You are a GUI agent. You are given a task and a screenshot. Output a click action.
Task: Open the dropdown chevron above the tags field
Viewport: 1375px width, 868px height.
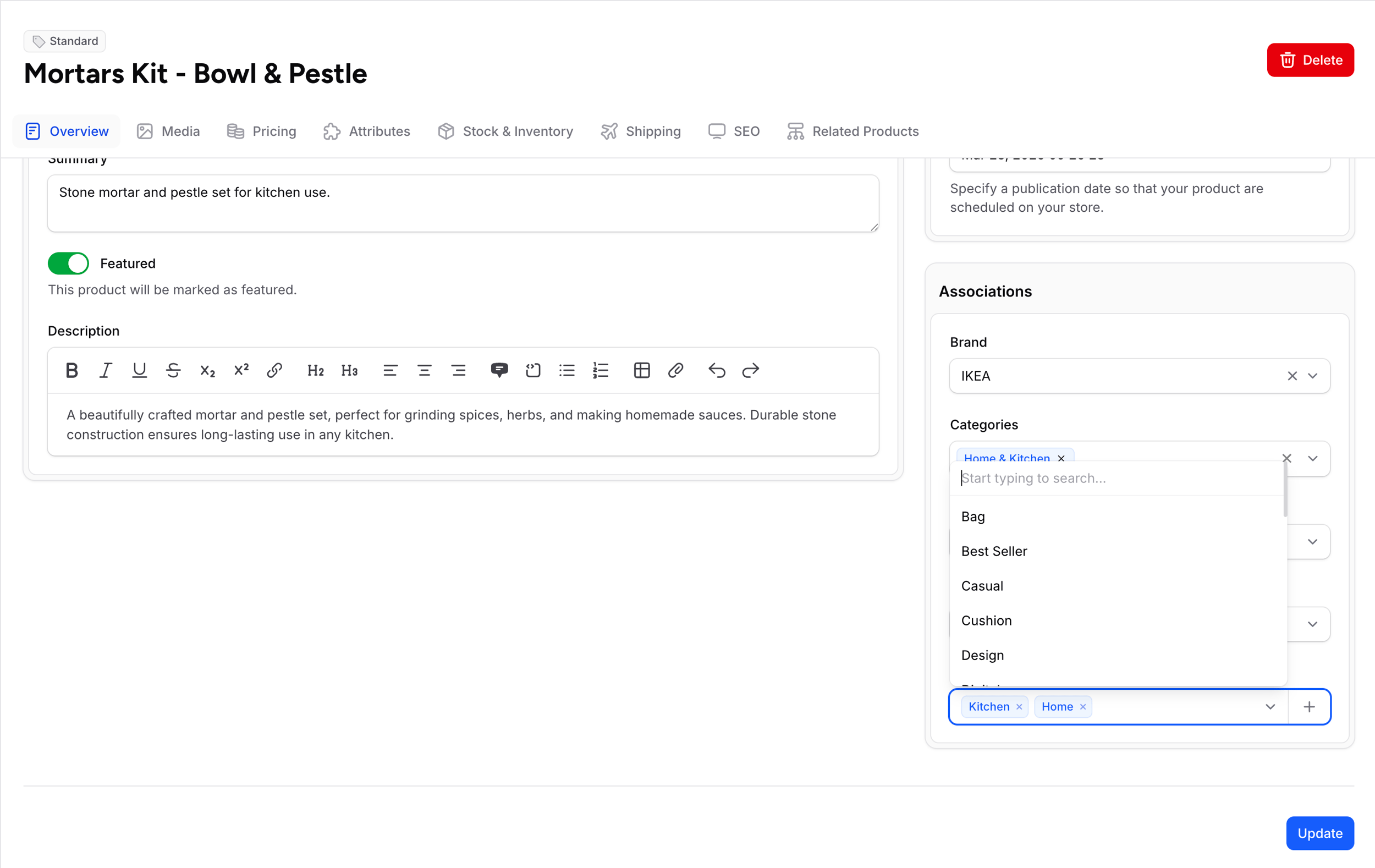[x=1312, y=624]
